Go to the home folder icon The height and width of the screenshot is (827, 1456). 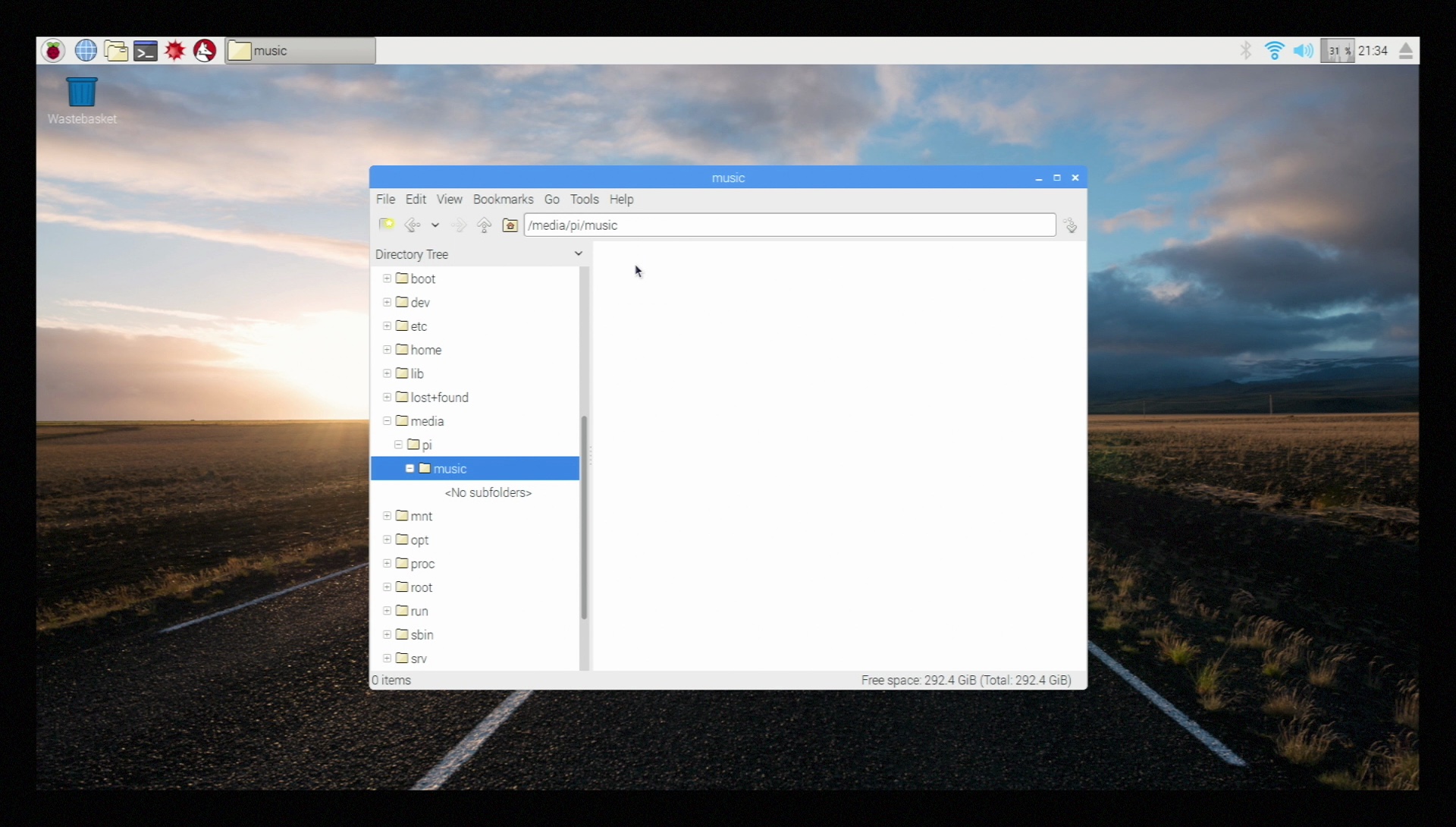coord(510,225)
